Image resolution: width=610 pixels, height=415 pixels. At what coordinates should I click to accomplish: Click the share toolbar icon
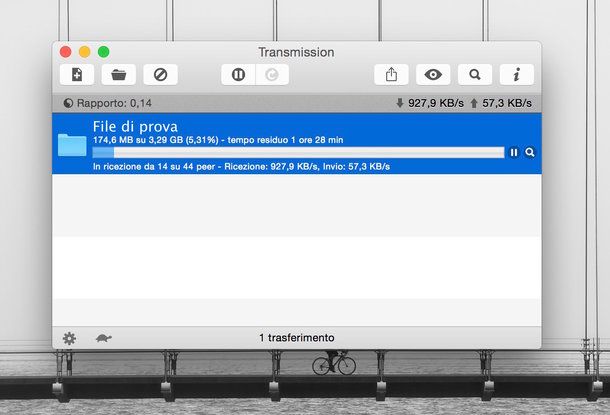coord(391,74)
